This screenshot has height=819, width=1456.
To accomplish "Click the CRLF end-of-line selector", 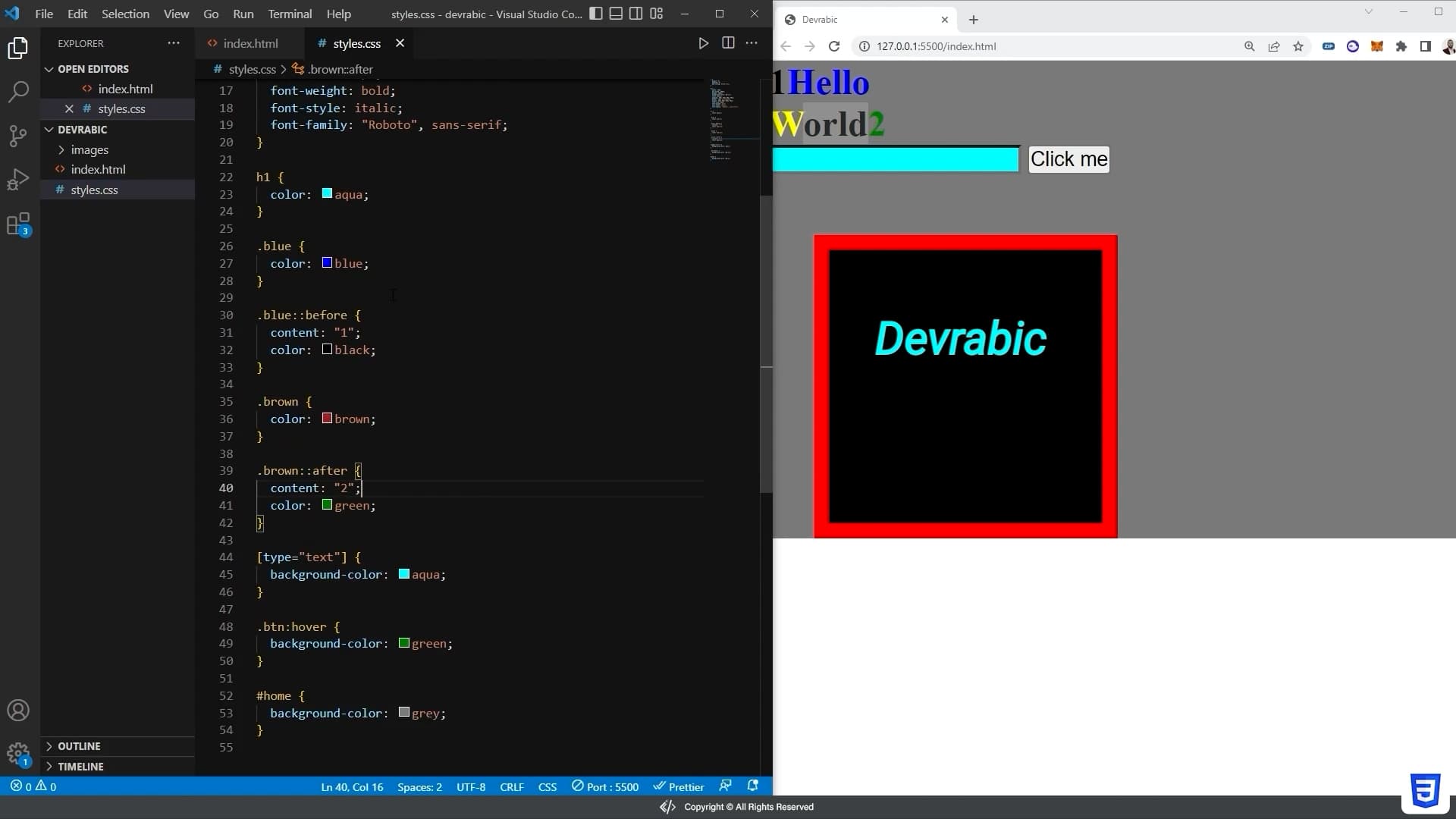I will point(512,786).
